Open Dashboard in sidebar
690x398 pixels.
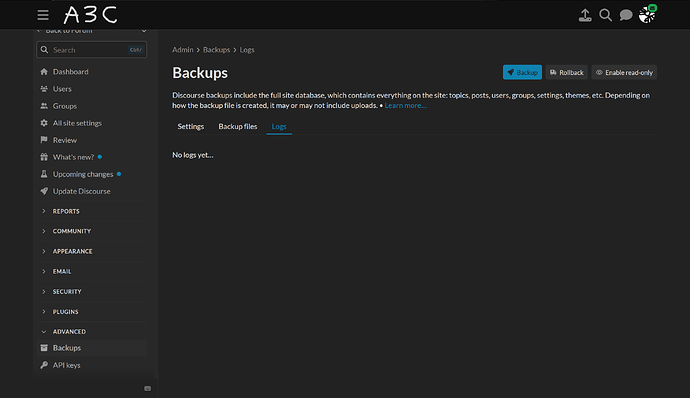[92, 72]
